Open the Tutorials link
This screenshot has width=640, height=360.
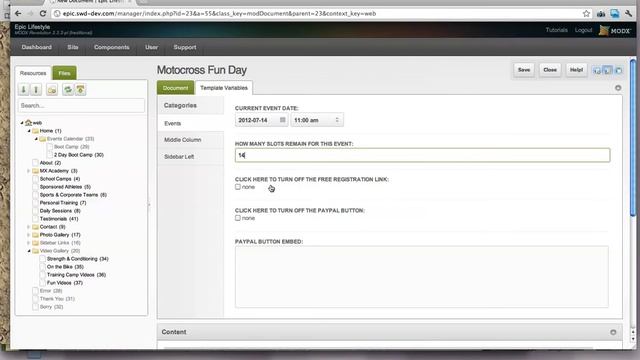556,30
